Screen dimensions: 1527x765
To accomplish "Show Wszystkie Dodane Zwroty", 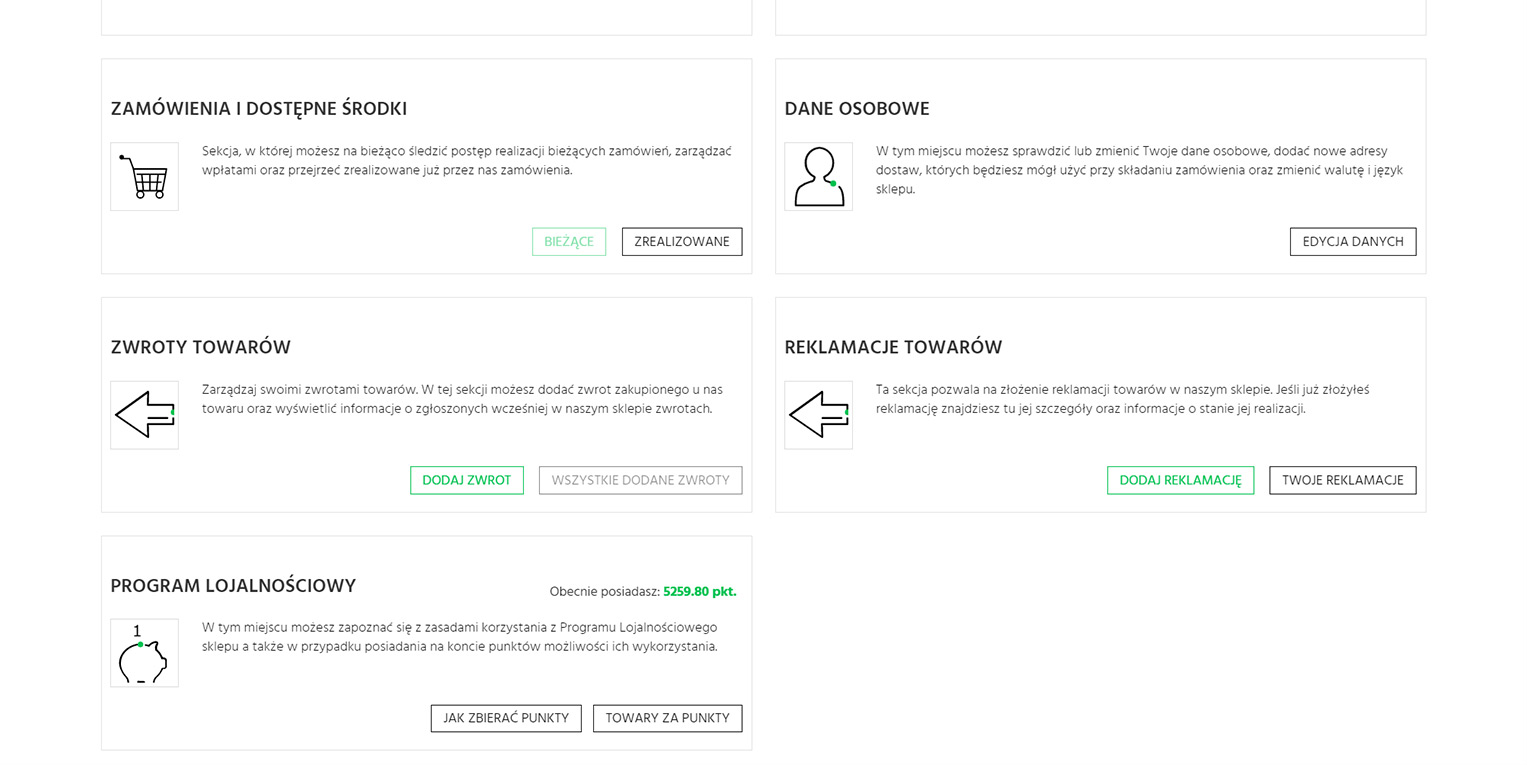I will pos(640,480).
